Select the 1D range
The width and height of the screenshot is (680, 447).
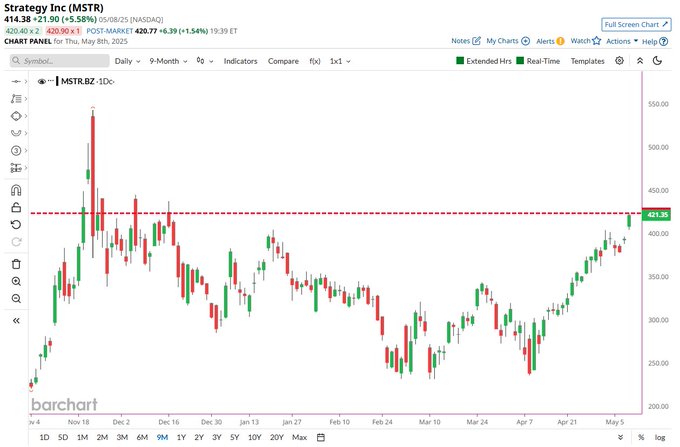tap(44, 437)
